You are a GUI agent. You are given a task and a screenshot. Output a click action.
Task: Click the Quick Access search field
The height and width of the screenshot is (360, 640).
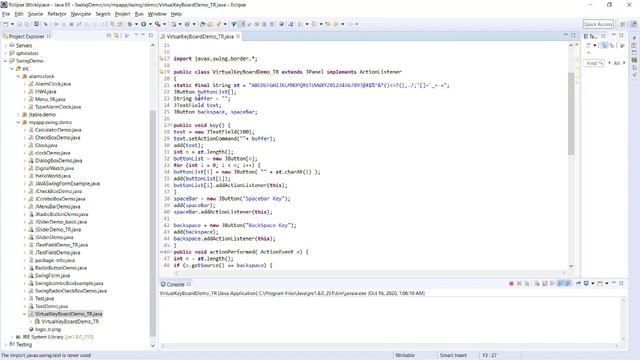(x=598, y=24)
